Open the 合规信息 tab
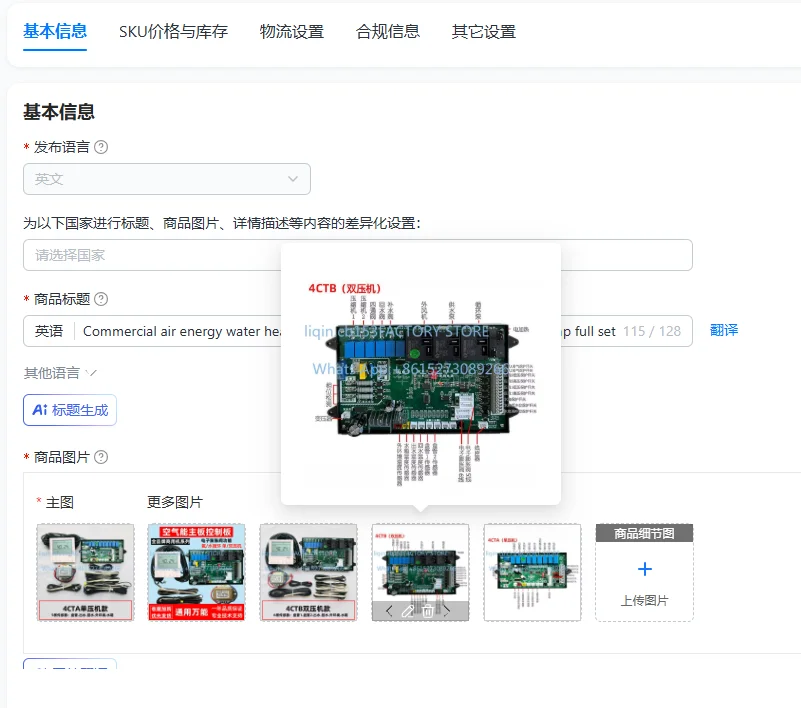 [388, 32]
